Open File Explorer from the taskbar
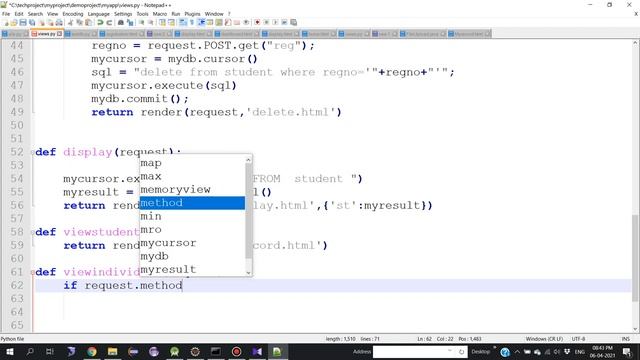Viewport: 640px width, 360px height. point(112,352)
